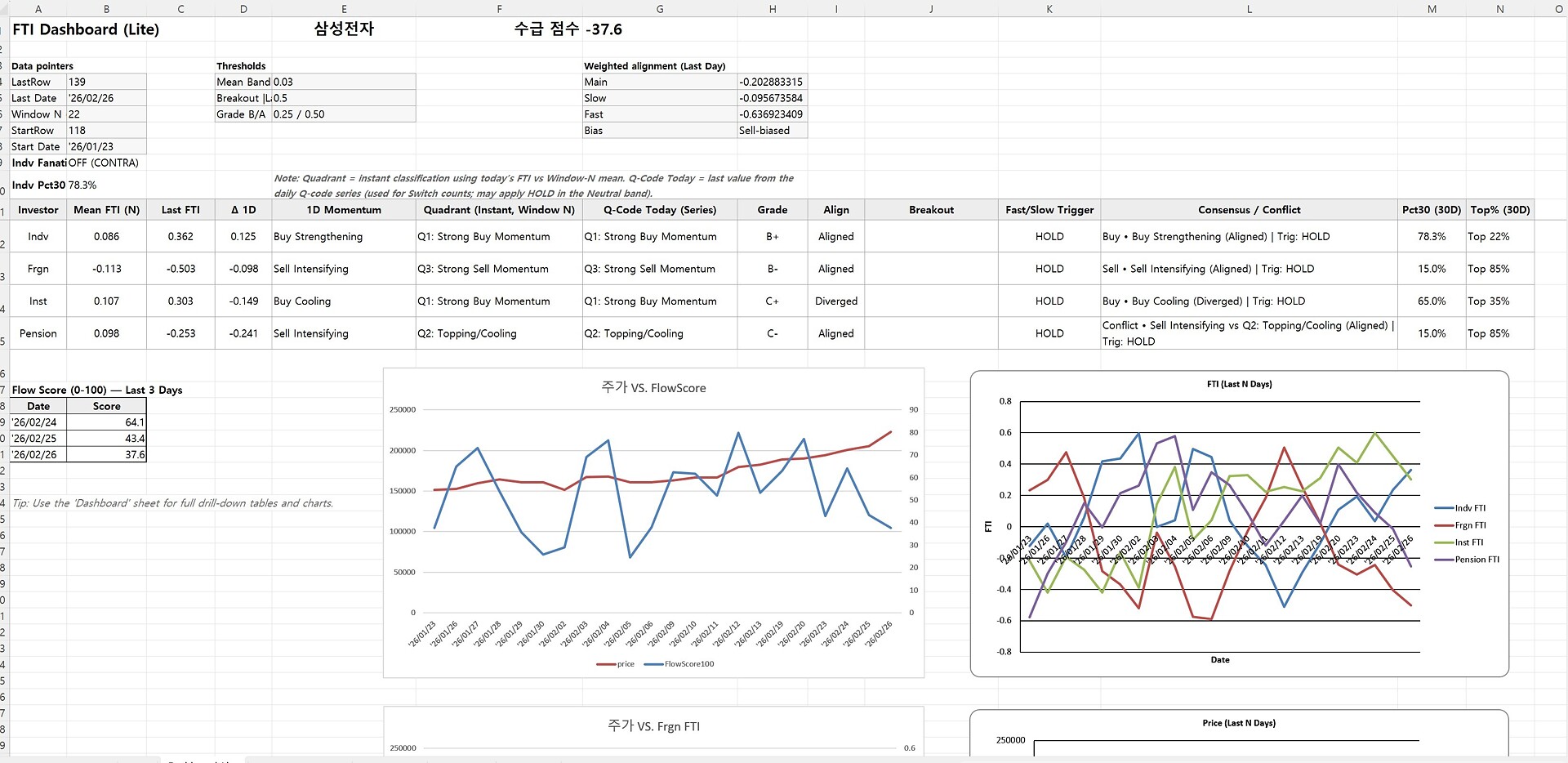Screen dimensions: 1568x763
Task: Click the 'Top 22%' cell for Indv
Action: (1500, 237)
